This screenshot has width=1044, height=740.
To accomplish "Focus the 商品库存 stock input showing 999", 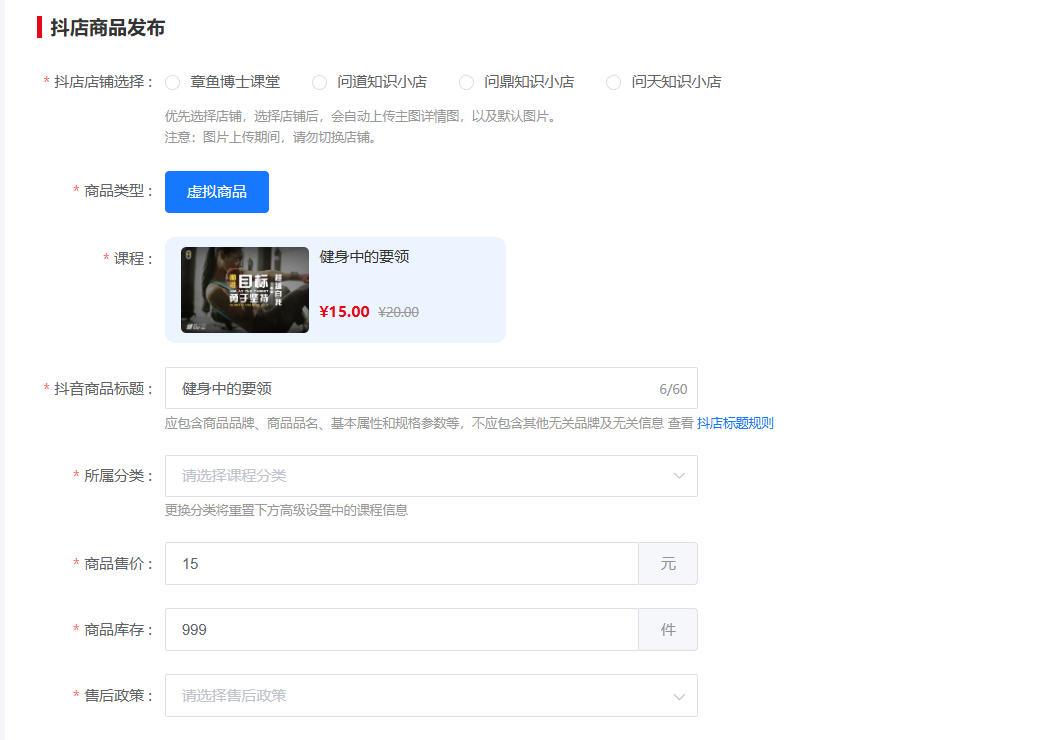I will pos(401,629).
